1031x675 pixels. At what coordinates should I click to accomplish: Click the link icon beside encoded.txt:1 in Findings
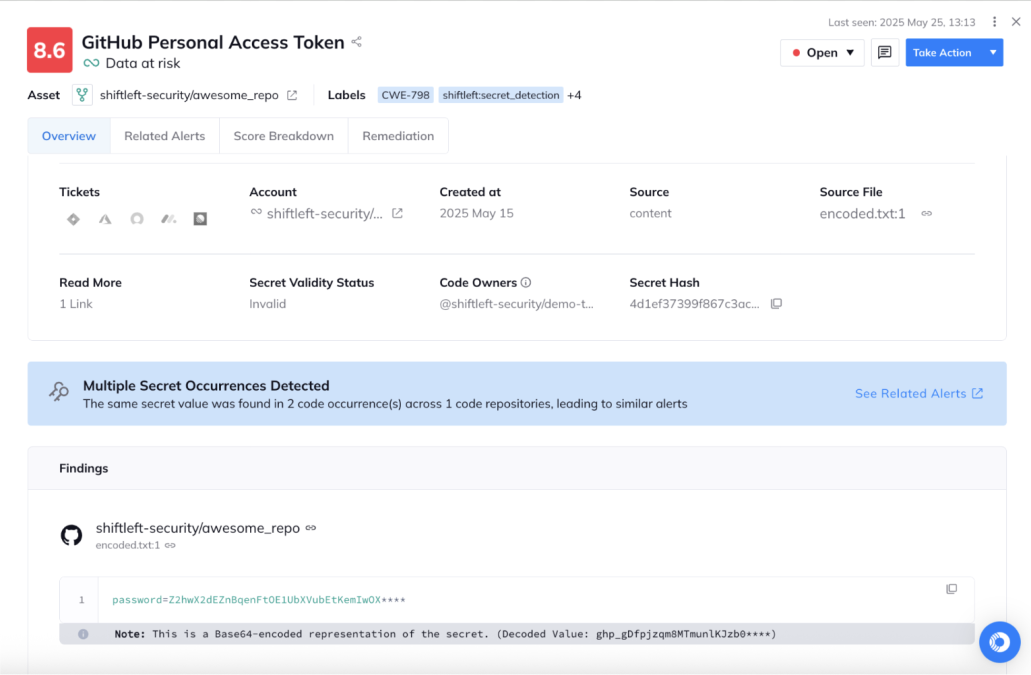pos(170,546)
